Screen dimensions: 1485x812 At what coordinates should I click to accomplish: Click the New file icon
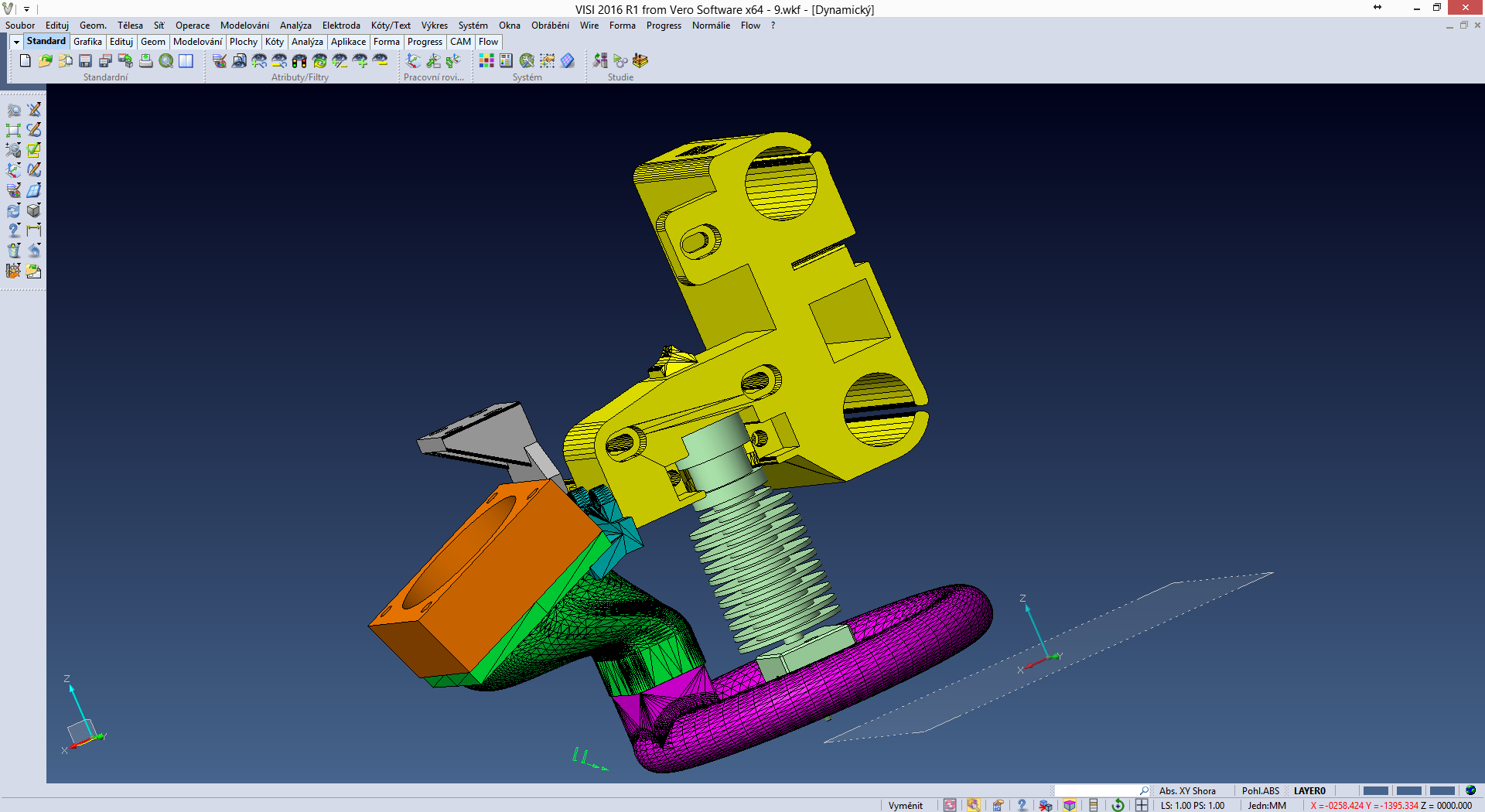26,60
